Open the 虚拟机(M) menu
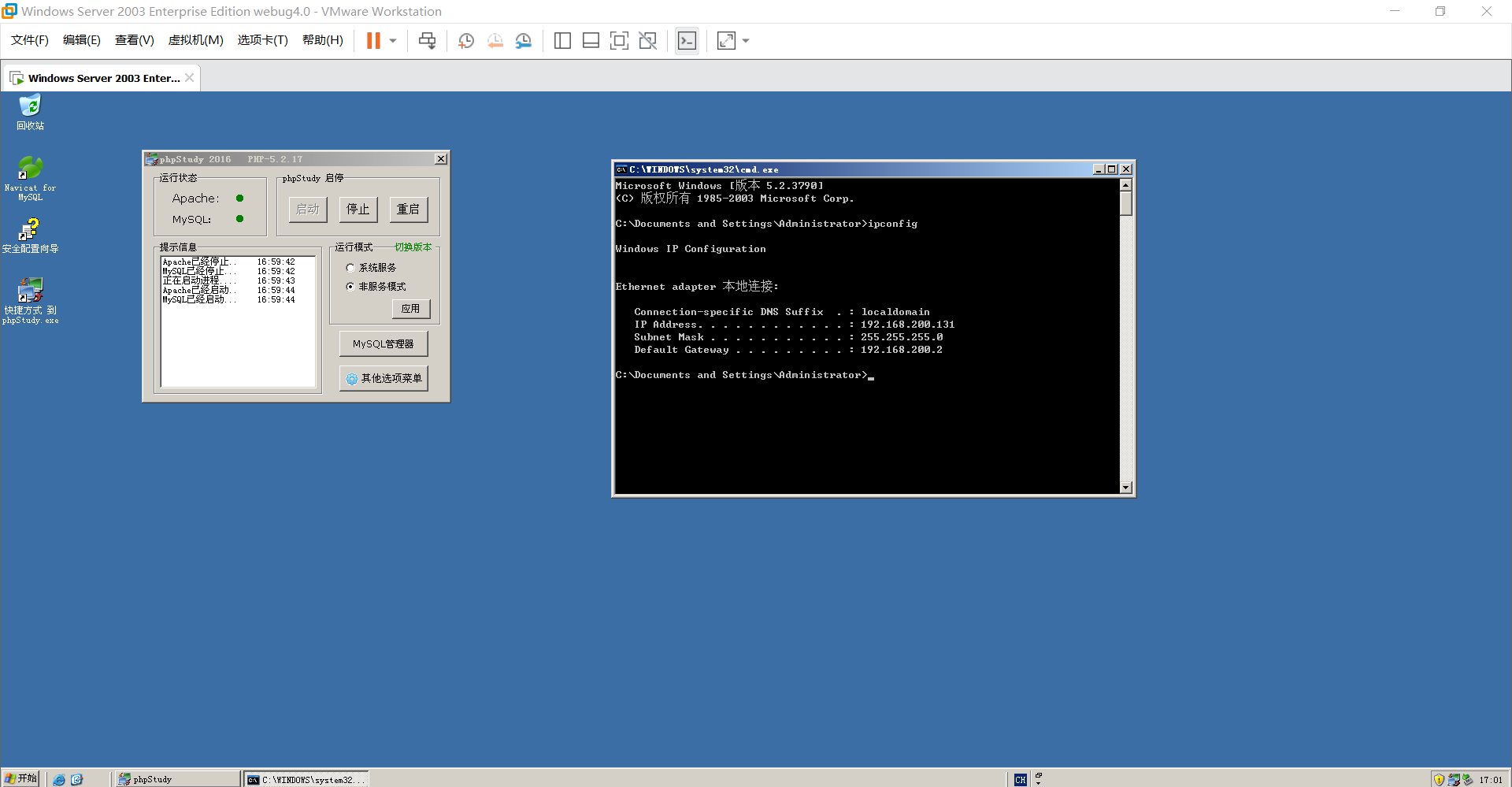Image resolution: width=1512 pixels, height=787 pixels. pos(195,40)
